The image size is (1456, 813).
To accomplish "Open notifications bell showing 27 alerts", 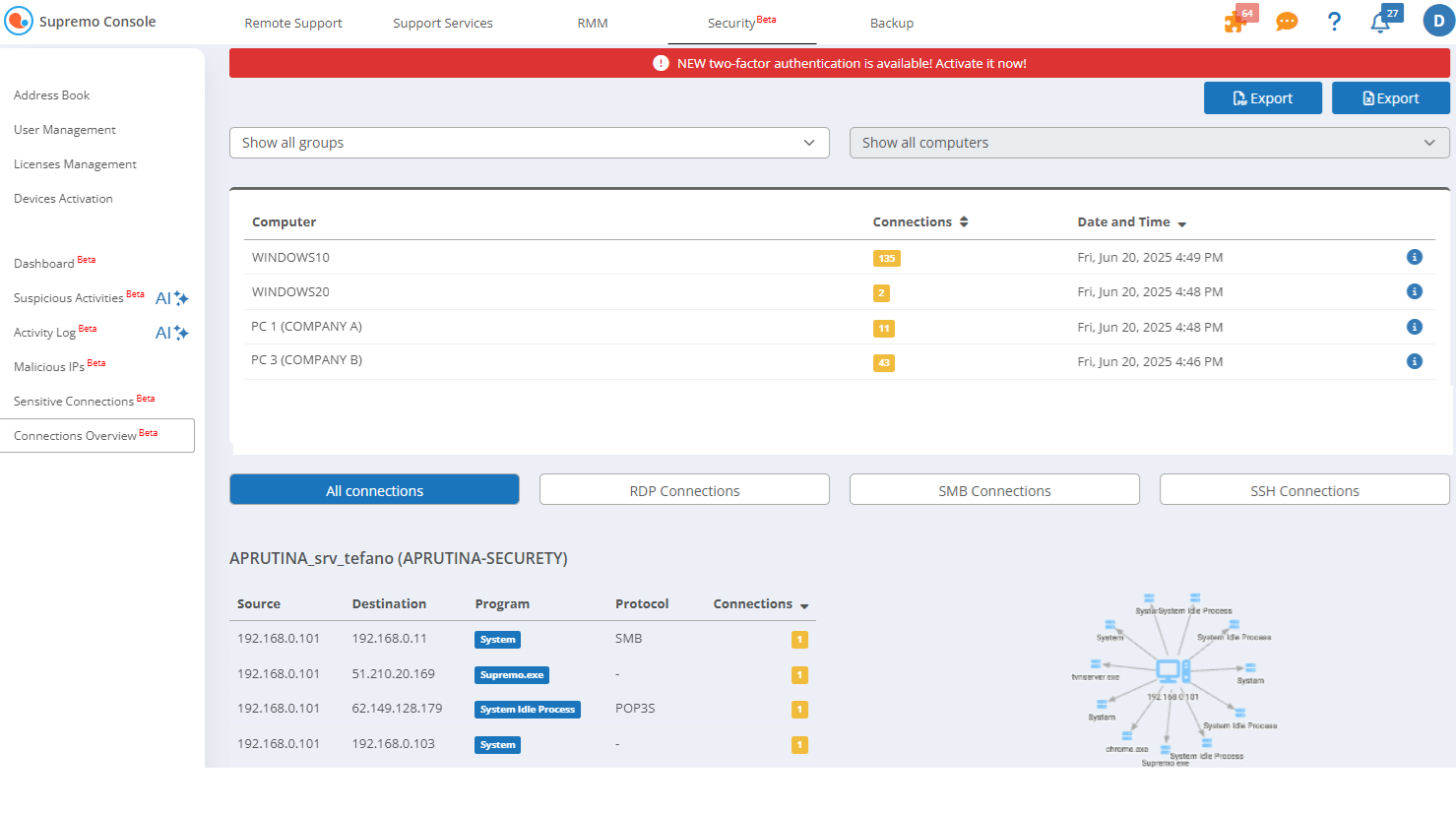I will click(1382, 20).
